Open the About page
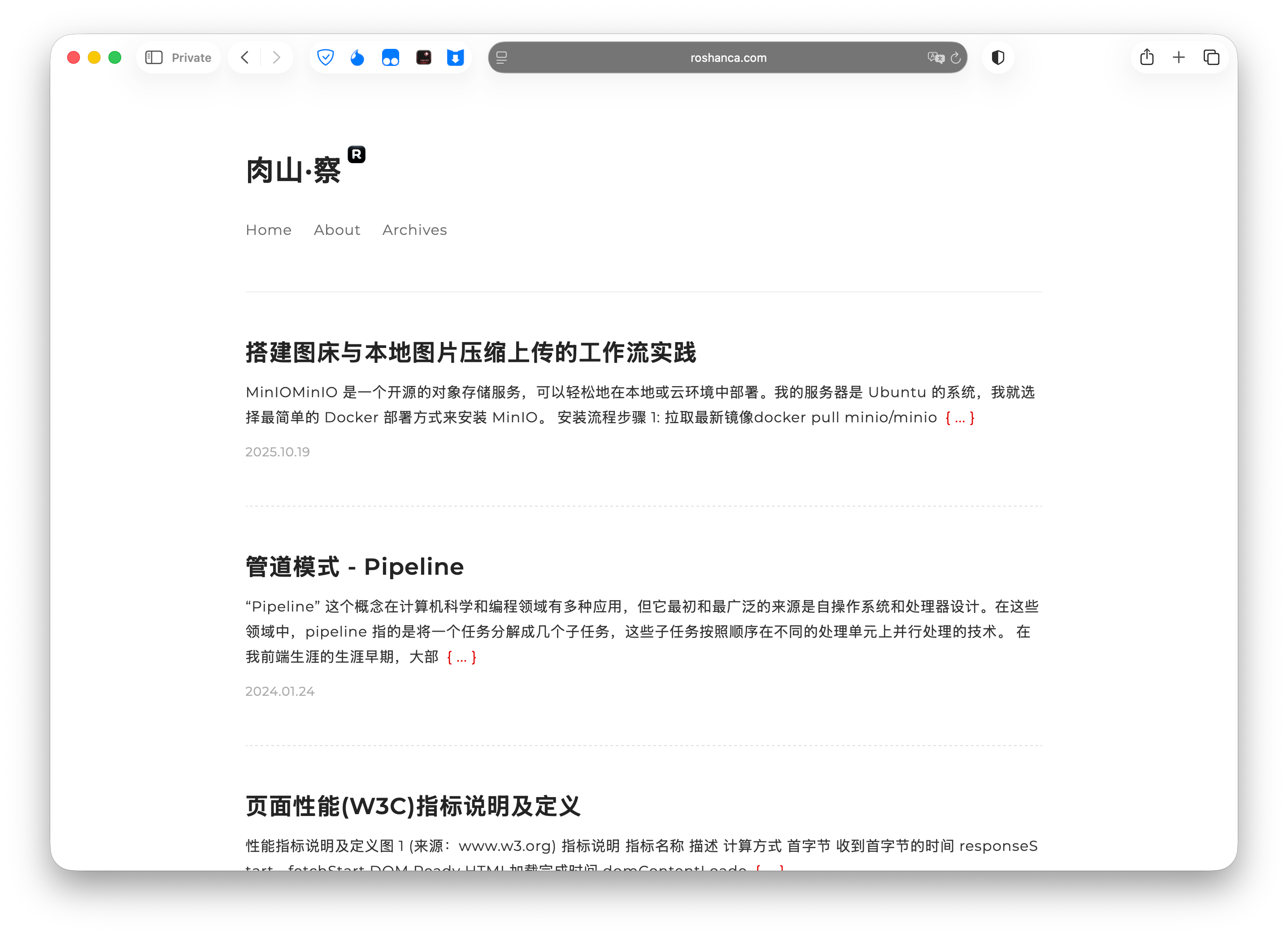The width and height of the screenshot is (1288, 937). (x=337, y=230)
